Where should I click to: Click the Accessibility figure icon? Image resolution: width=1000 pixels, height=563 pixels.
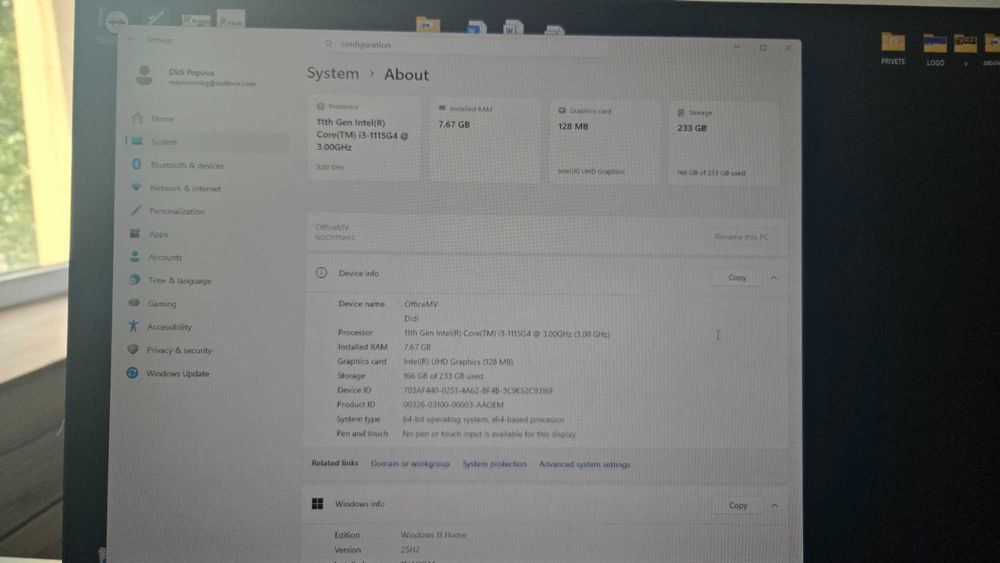(133, 326)
